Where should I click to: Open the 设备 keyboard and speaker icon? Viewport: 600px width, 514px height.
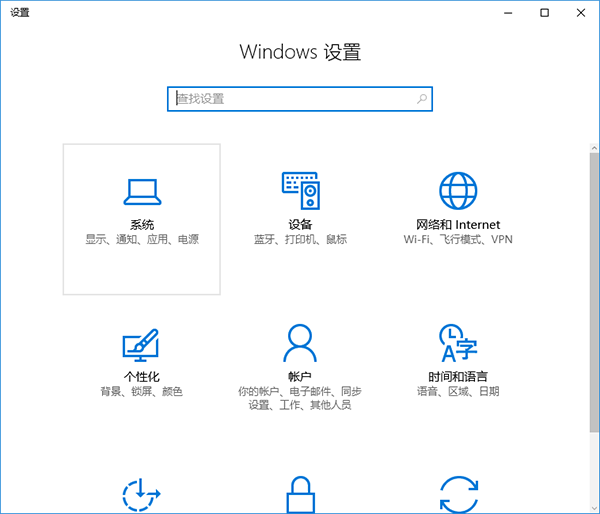pos(301,191)
